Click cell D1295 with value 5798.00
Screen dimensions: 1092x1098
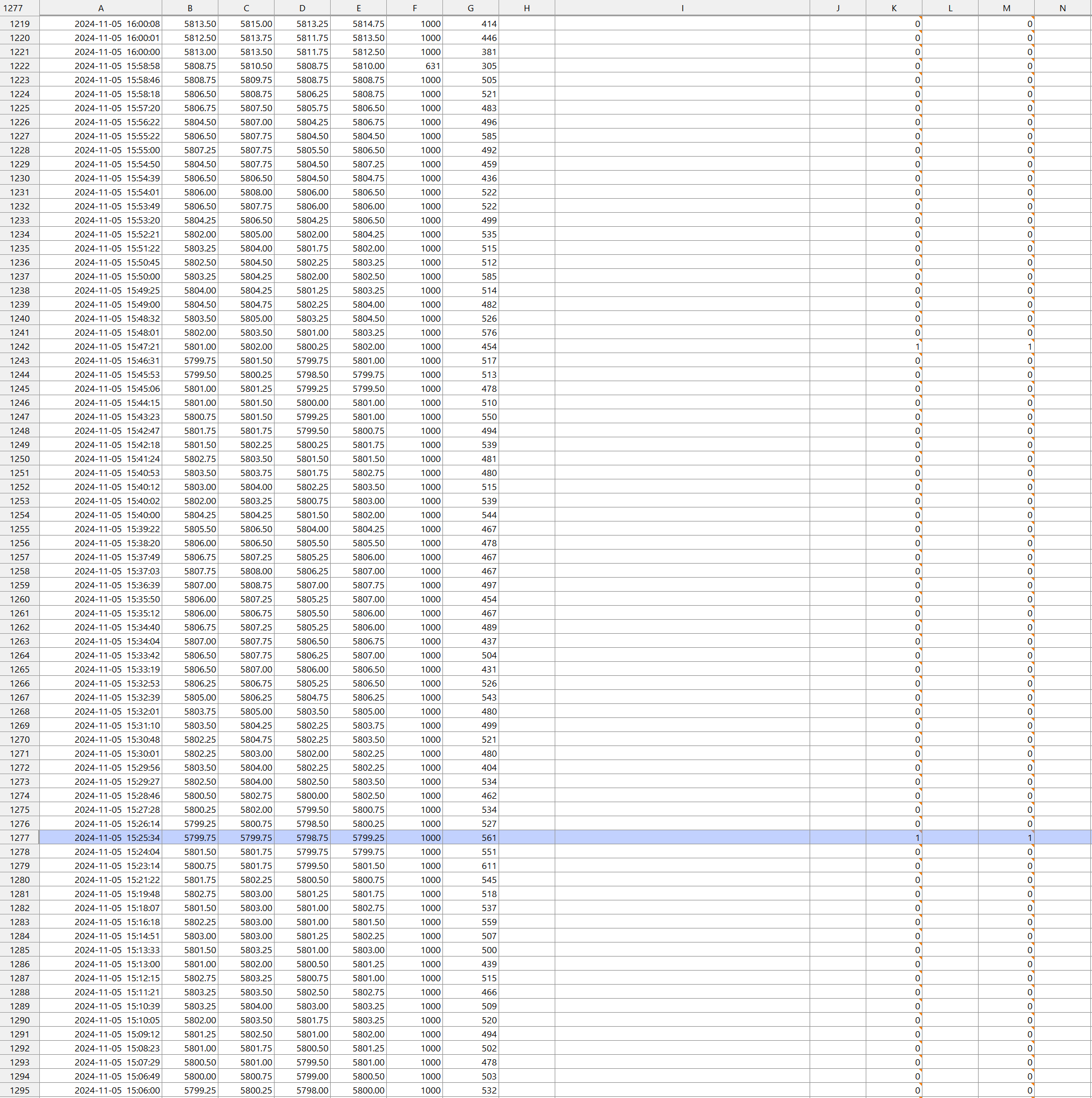[302, 1090]
